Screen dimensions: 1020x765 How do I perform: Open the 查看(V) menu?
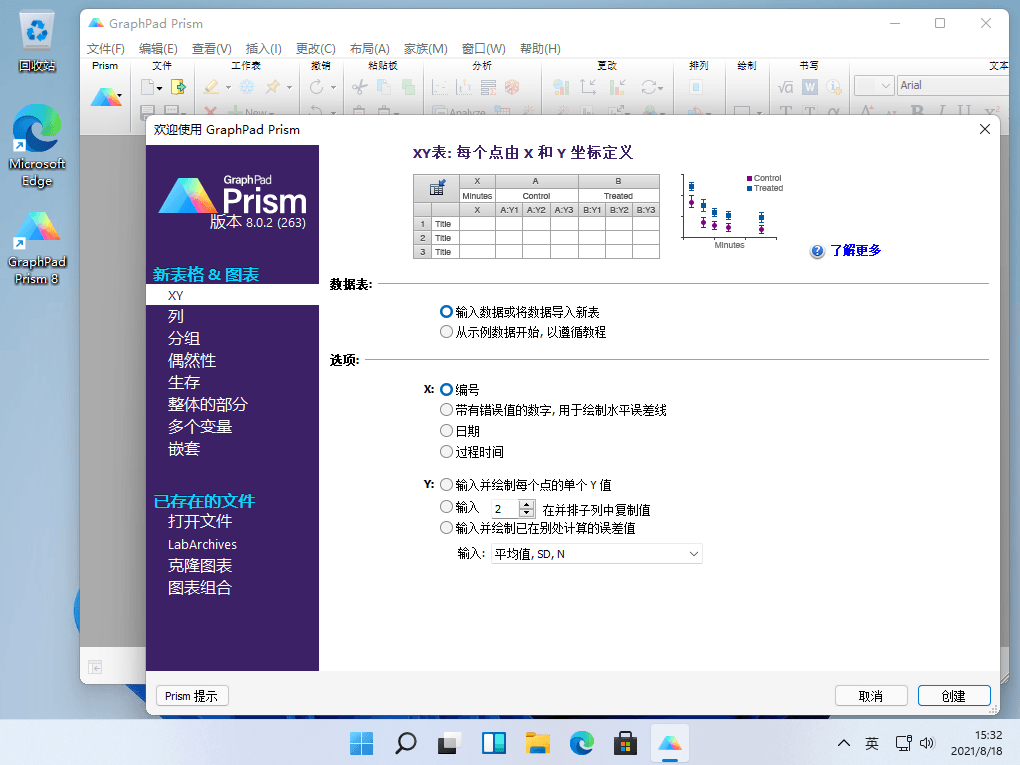tap(211, 49)
